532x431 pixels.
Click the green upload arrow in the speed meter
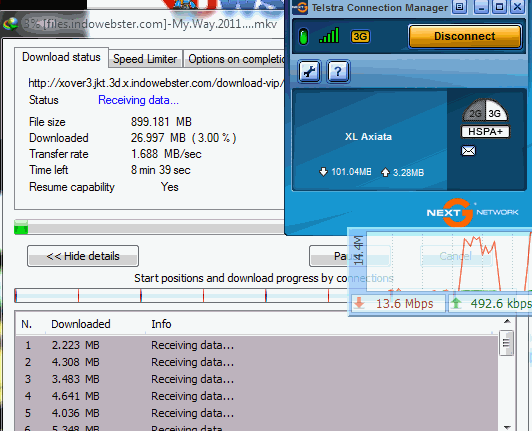pyautogui.click(x=457, y=303)
